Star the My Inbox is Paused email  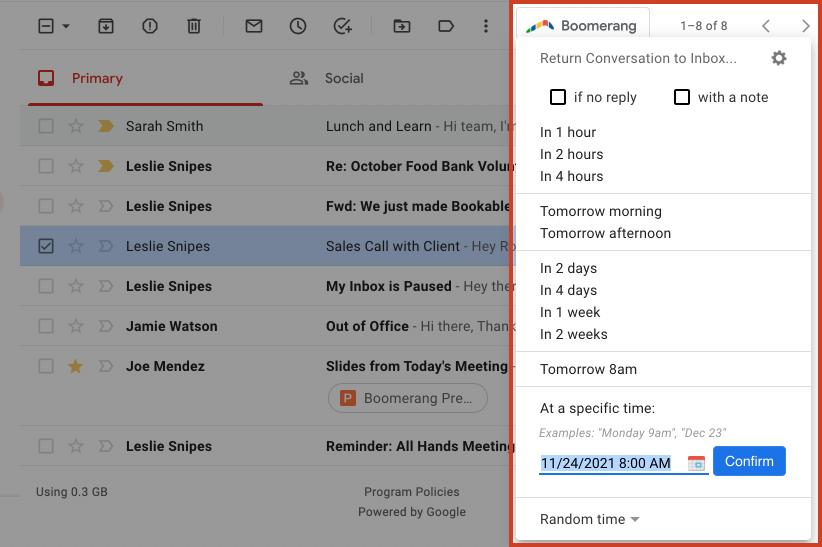(76, 286)
